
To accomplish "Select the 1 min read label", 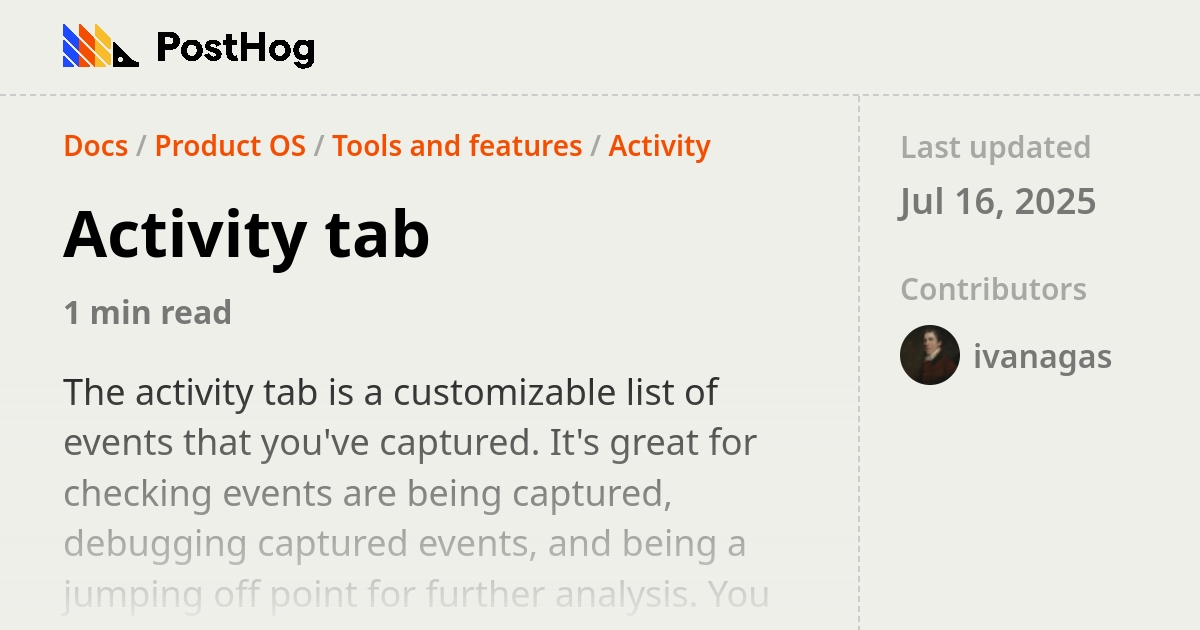I will [147, 312].
